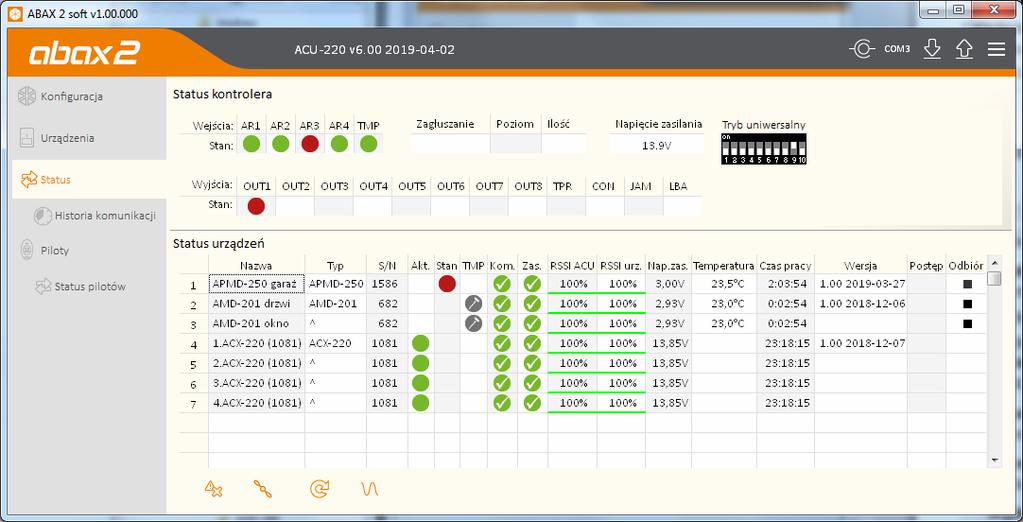Click the waveform chart icon at bottom
Viewport: 1023px width, 522px height.
click(369, 489)
